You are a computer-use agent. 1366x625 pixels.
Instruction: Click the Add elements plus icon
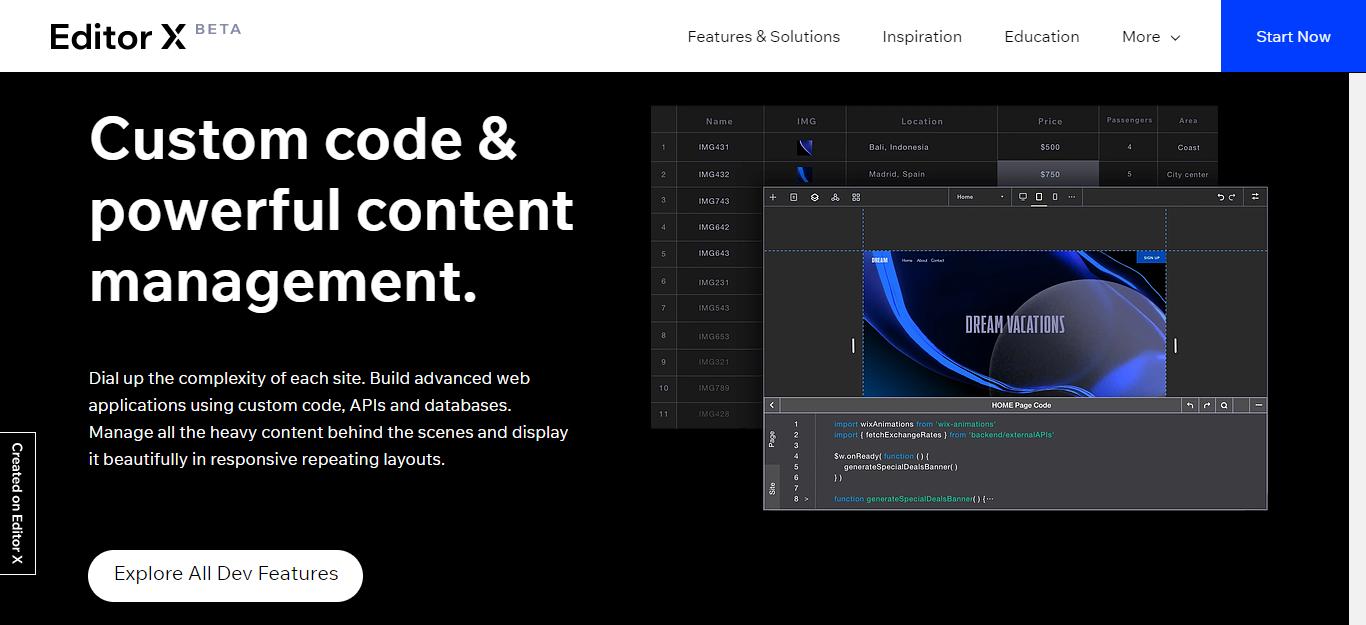click(773, 197)
